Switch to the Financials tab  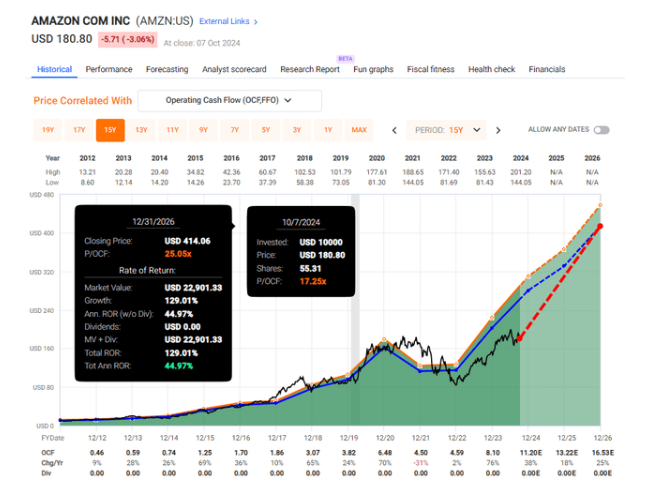tap(547, 69)
